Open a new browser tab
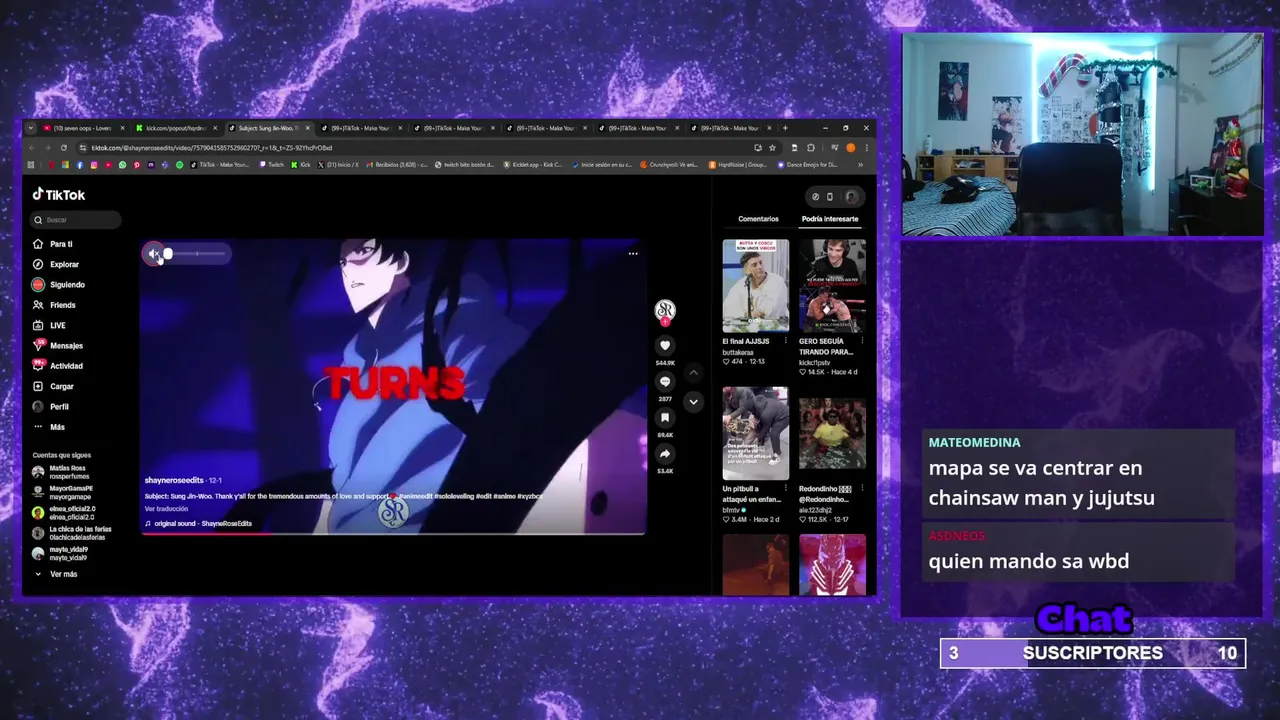Image resolution: width=1280 pixels, height=720 pixels. point(785,128)
